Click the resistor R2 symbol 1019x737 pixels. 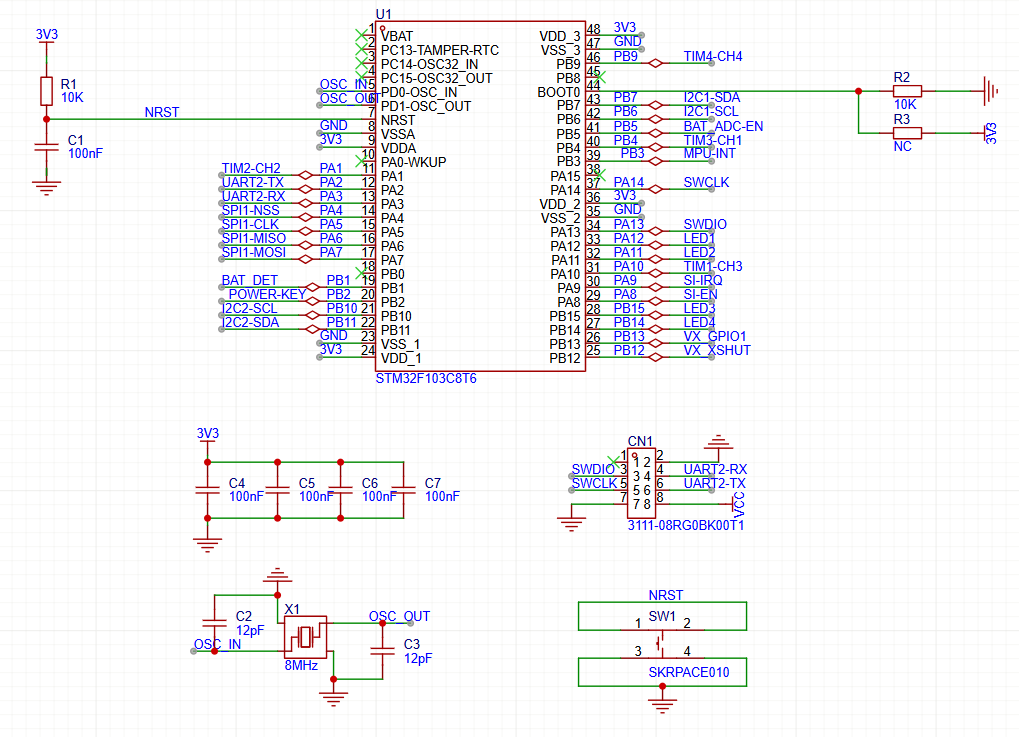coord(906,91)
